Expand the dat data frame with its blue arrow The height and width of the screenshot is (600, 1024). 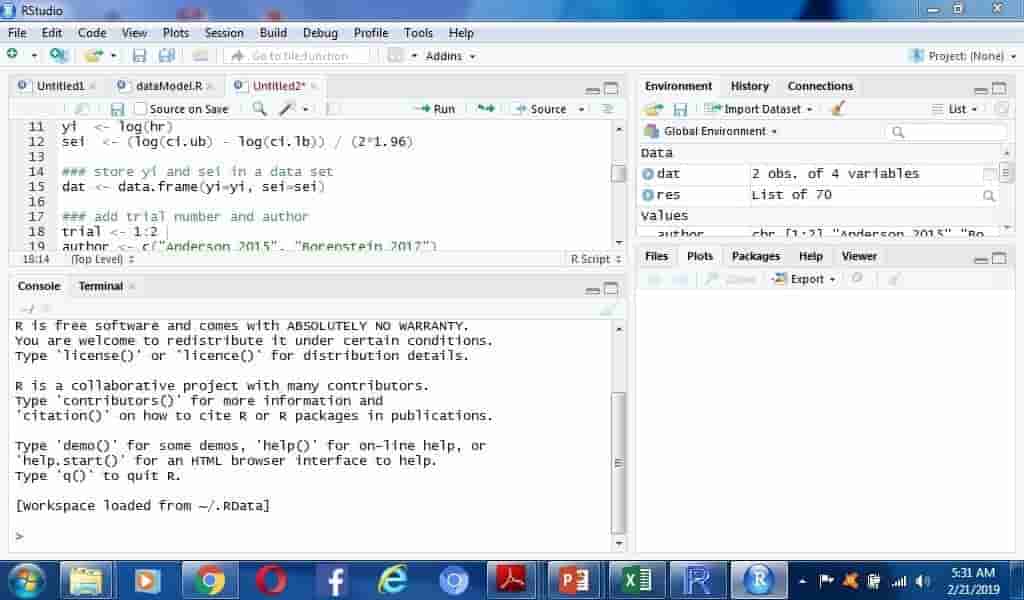pos(647,174)
